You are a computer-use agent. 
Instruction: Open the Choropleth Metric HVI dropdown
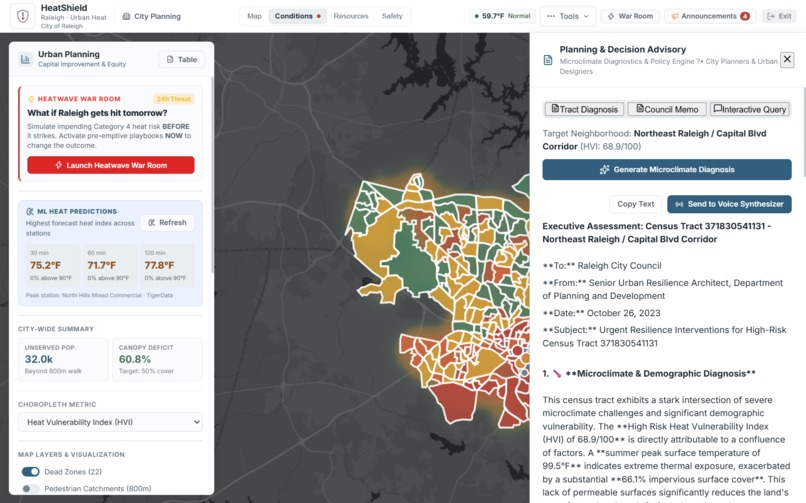[x=110, y=422]
